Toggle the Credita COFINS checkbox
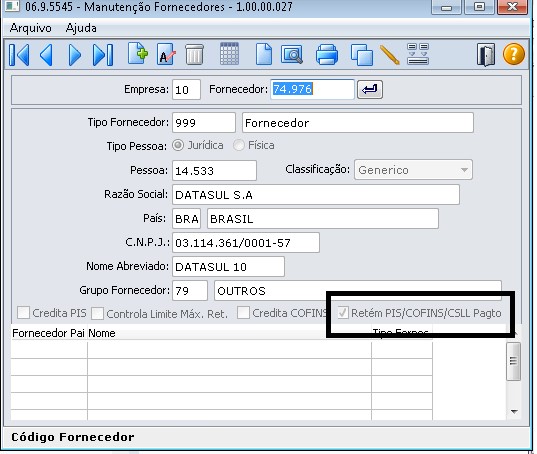 (x=243, y=313)
